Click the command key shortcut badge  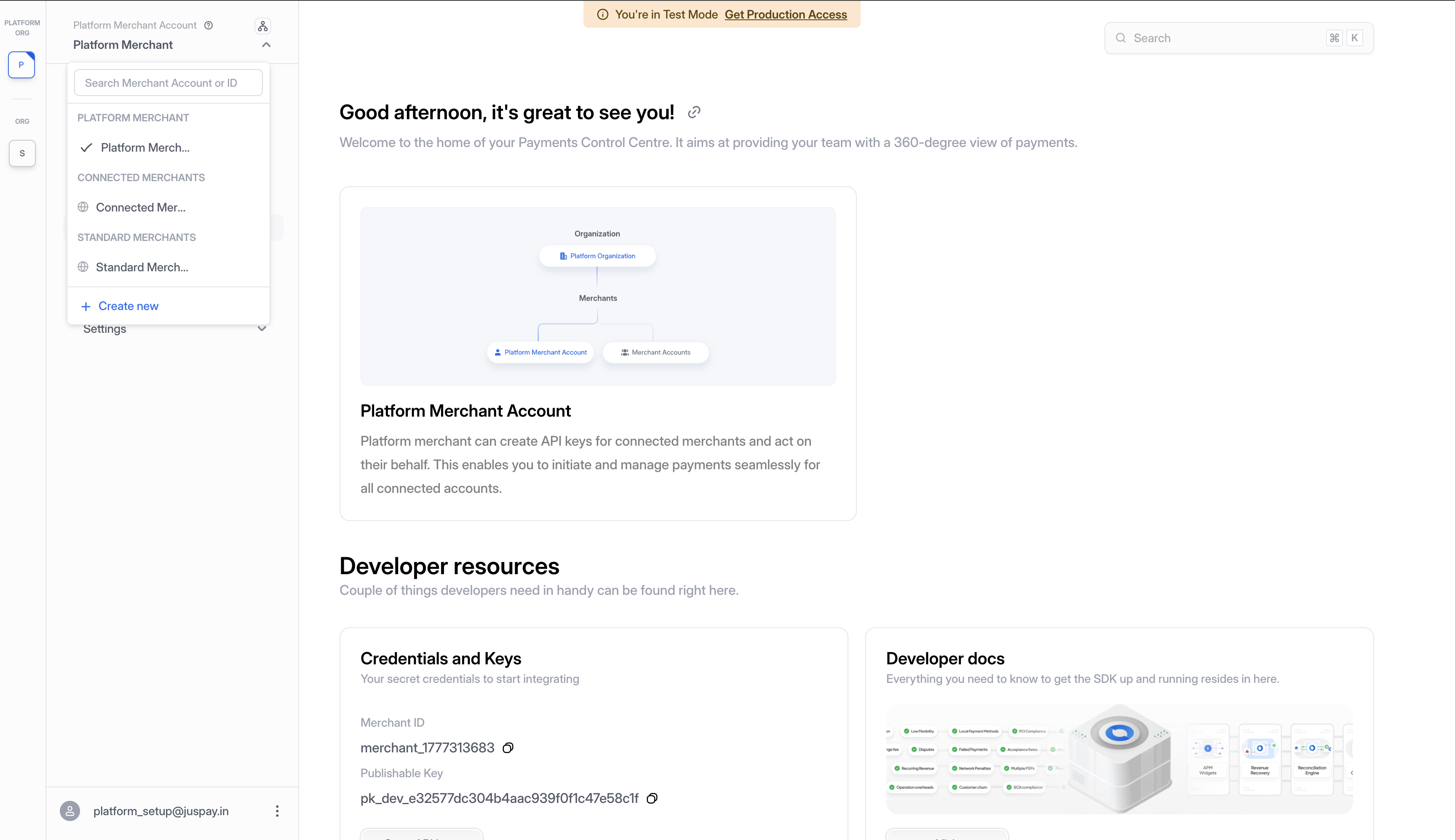1335,38
